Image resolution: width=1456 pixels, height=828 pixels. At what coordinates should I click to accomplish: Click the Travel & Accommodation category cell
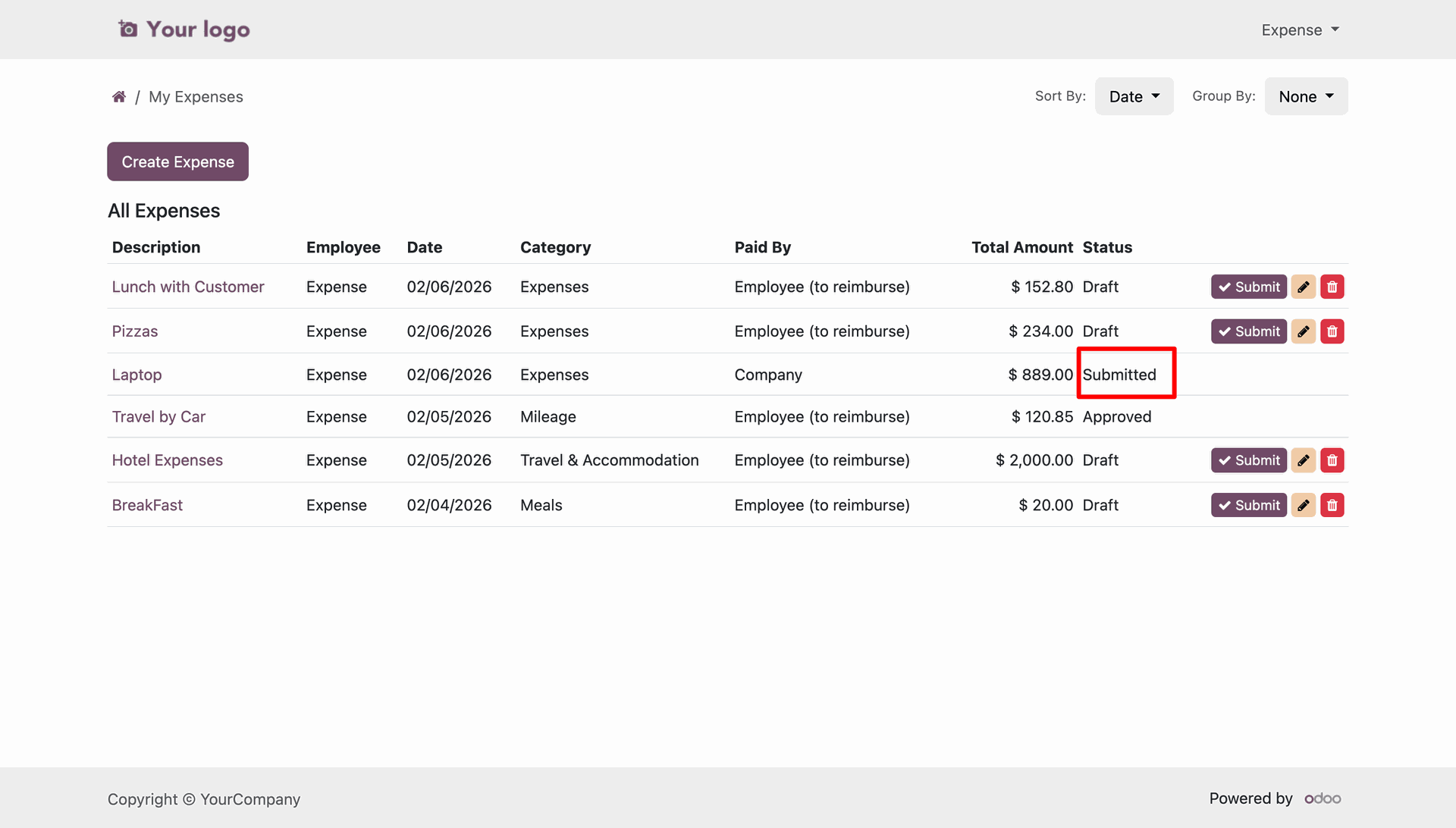(x=610, y=460)
